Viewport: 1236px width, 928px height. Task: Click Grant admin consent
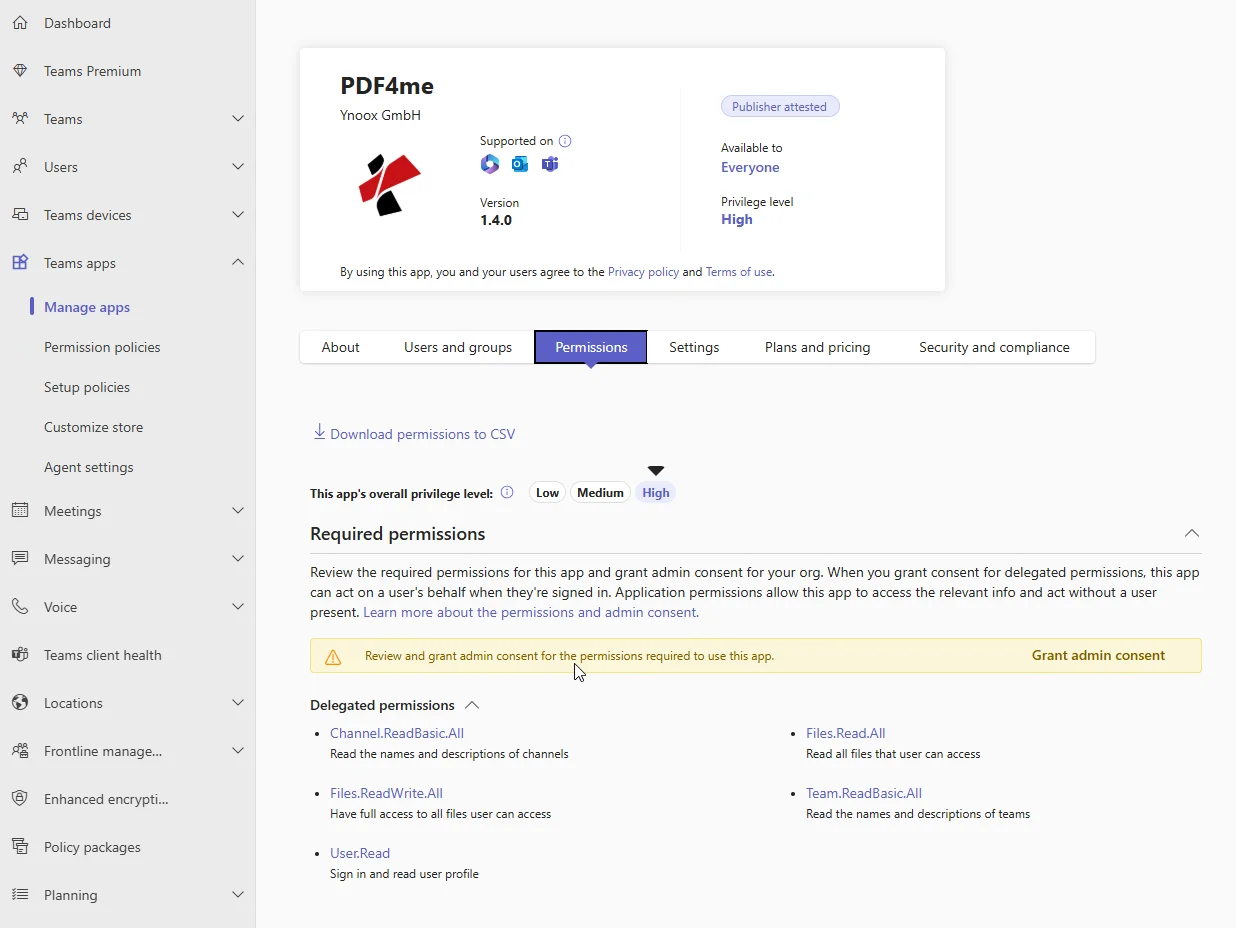point(1098,656)
